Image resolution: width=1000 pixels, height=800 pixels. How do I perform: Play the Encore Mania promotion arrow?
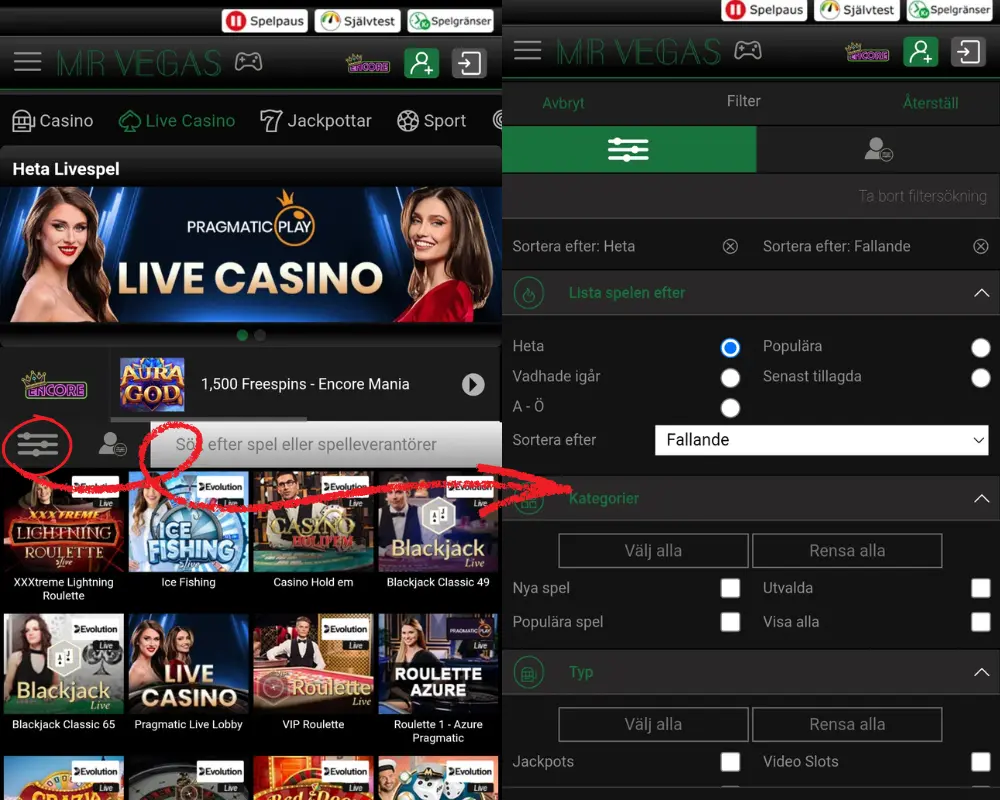[473, 384]
